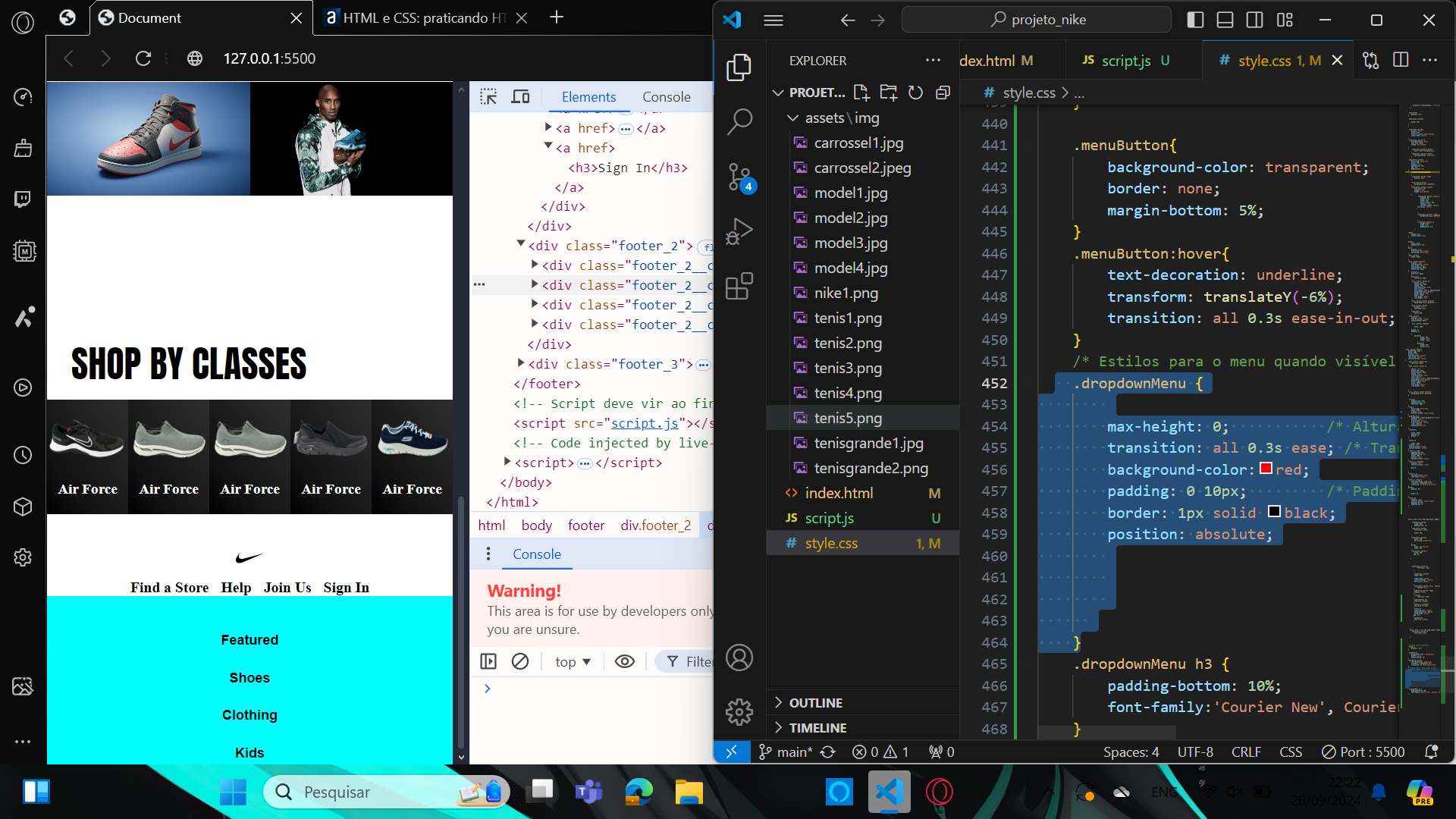The image size is (1456, 819).
Task: Switch to DevTools Console tab
Action: click(666, 96)
